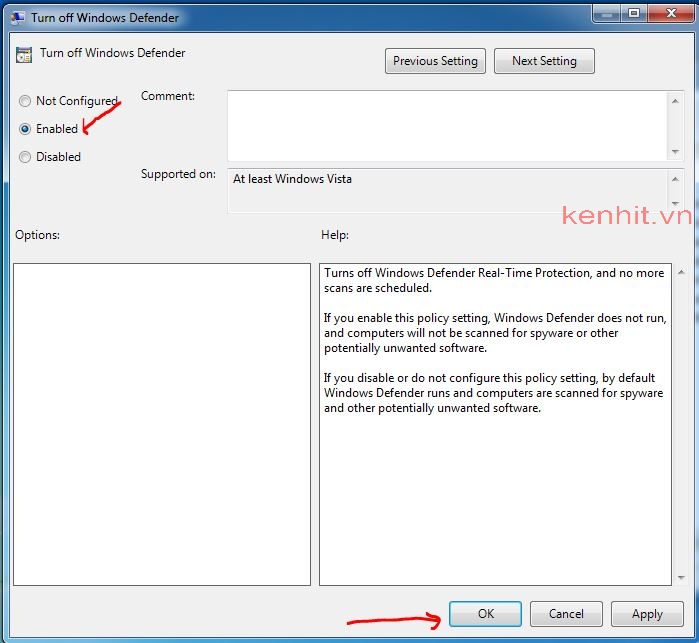
Task: Click the policy setting icon beside the heading
Action: point(24,55)
